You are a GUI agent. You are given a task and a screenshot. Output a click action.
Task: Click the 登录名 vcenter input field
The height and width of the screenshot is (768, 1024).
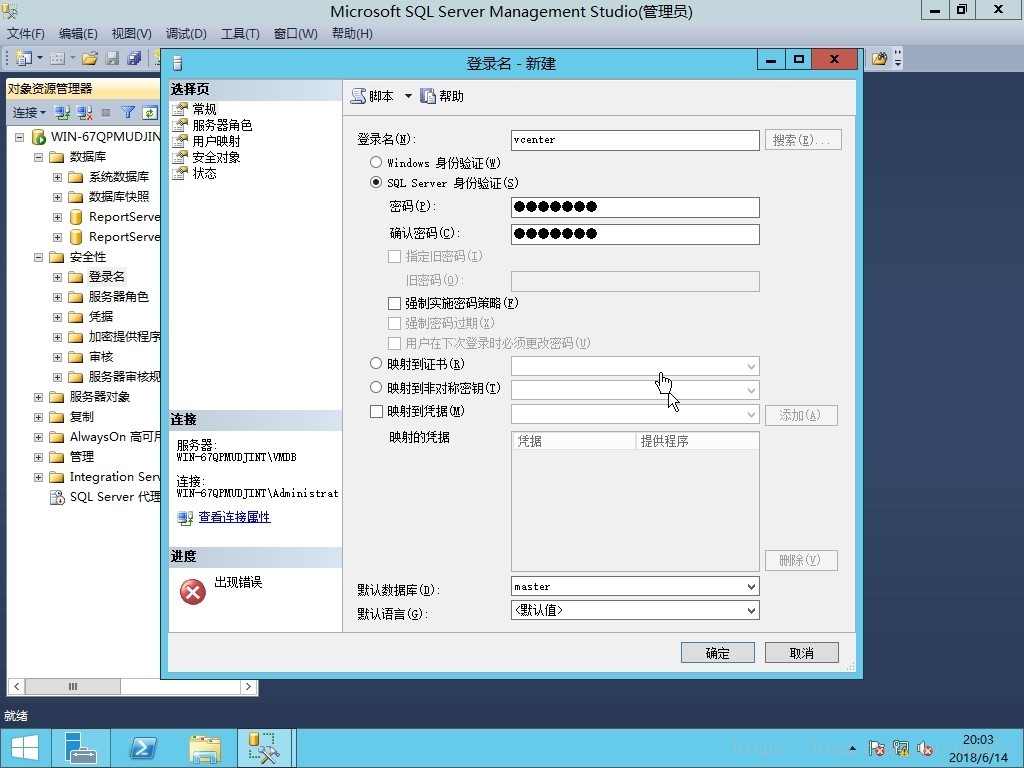click(635, 140)
